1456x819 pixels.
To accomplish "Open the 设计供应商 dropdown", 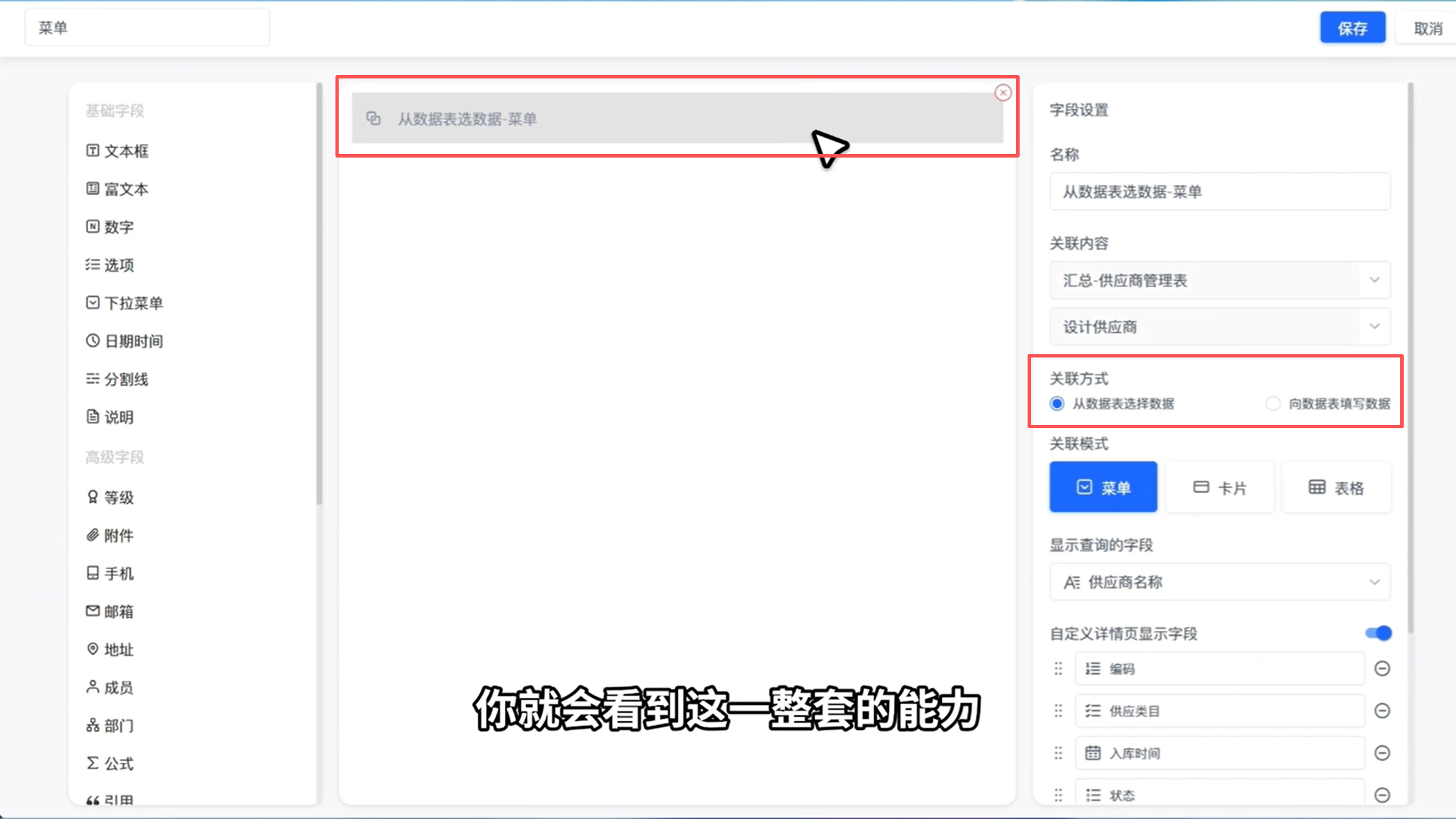I will click(1220, 326).
